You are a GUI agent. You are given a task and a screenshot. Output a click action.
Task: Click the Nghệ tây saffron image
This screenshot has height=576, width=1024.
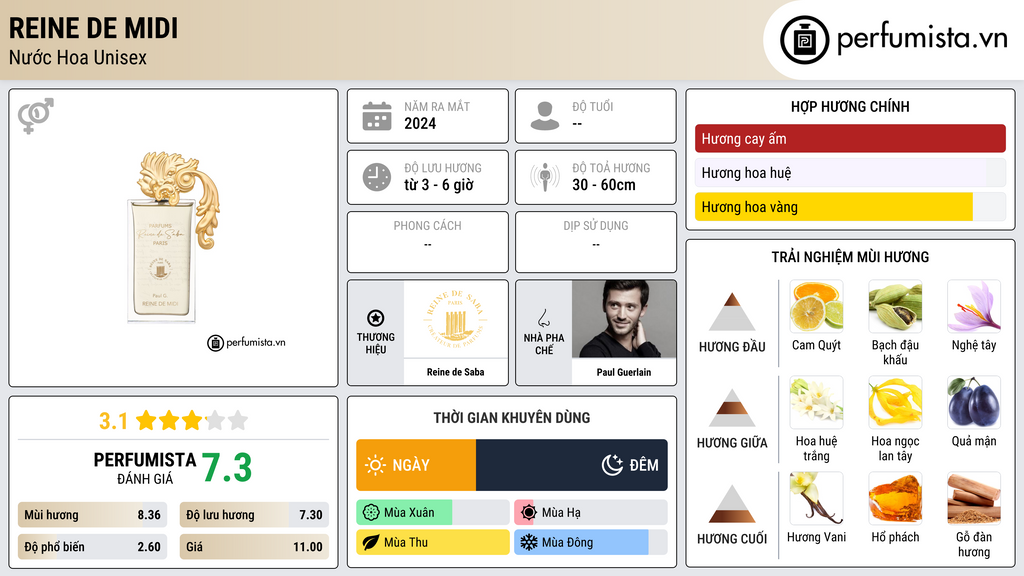(x=974, y=306)
